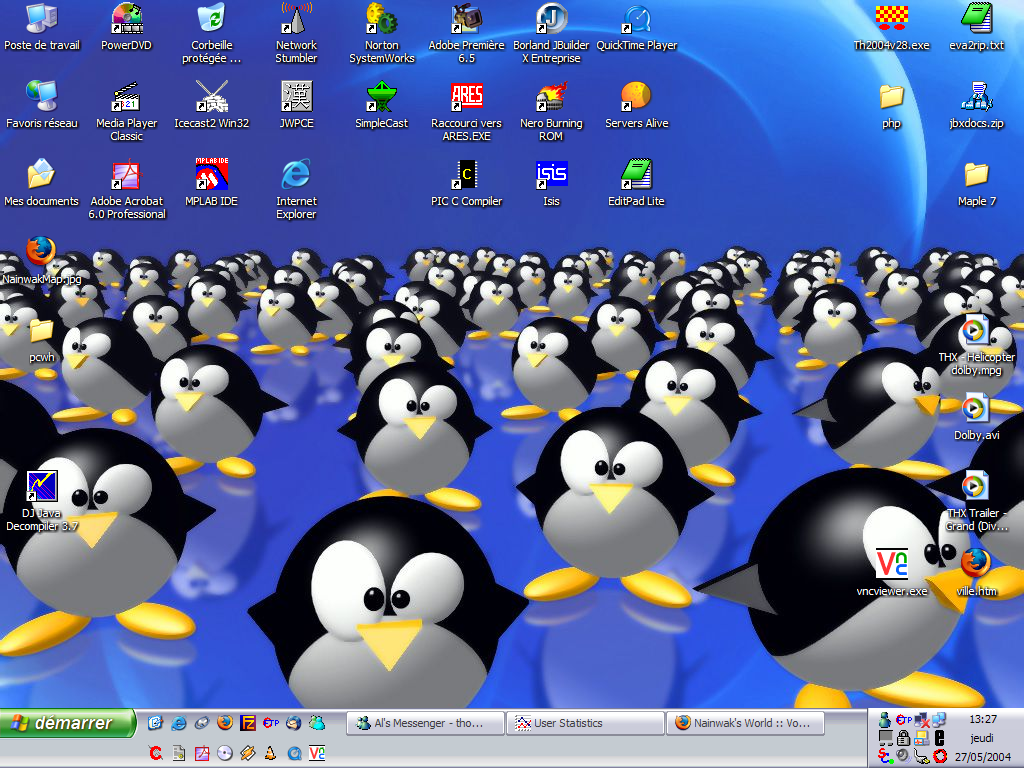Launch VLC cone icon in quick launch
The width and height of the screenshot is (1024, 768).
[270, 754]
